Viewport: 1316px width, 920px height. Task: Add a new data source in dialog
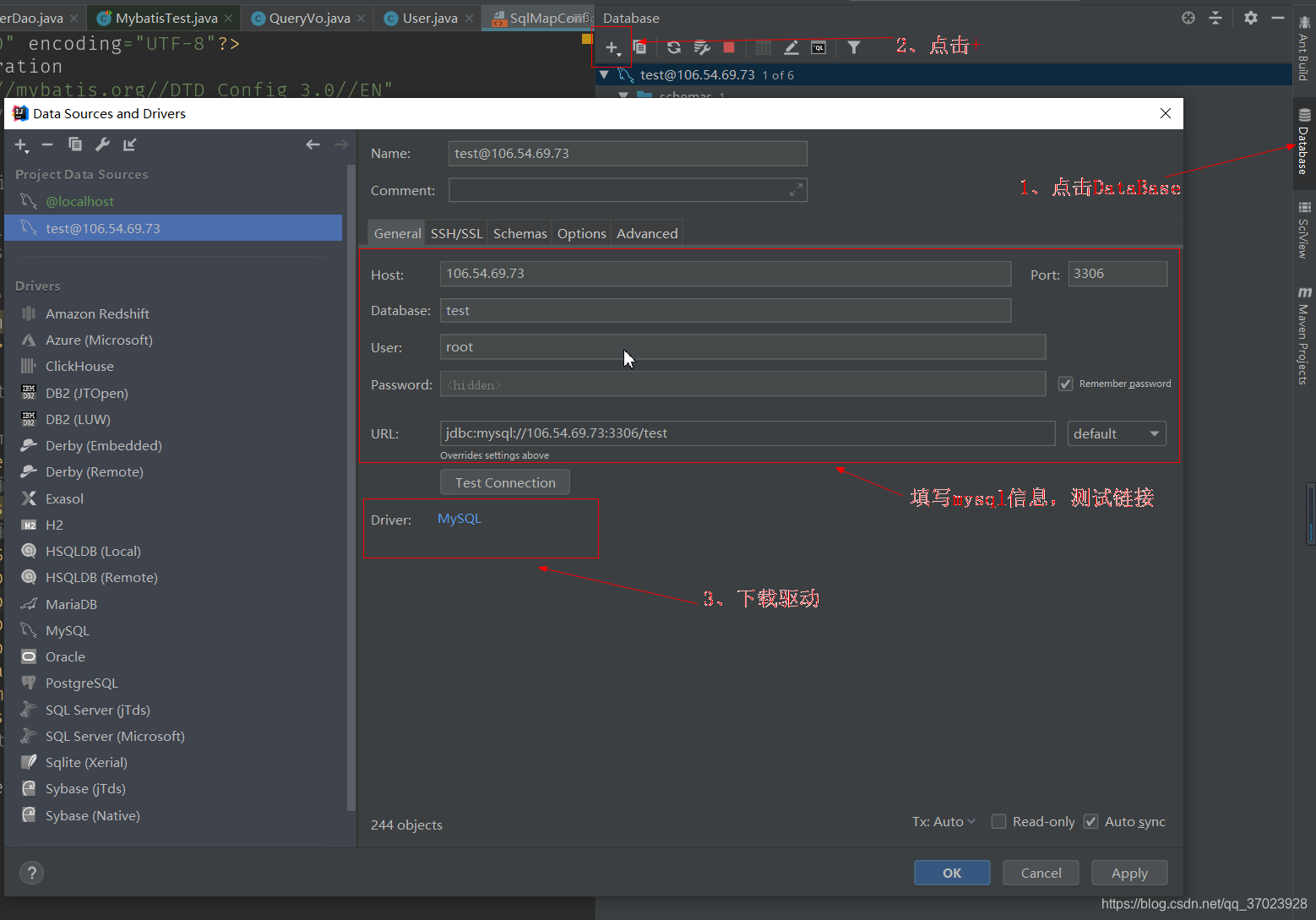click(x=22, y=145)
